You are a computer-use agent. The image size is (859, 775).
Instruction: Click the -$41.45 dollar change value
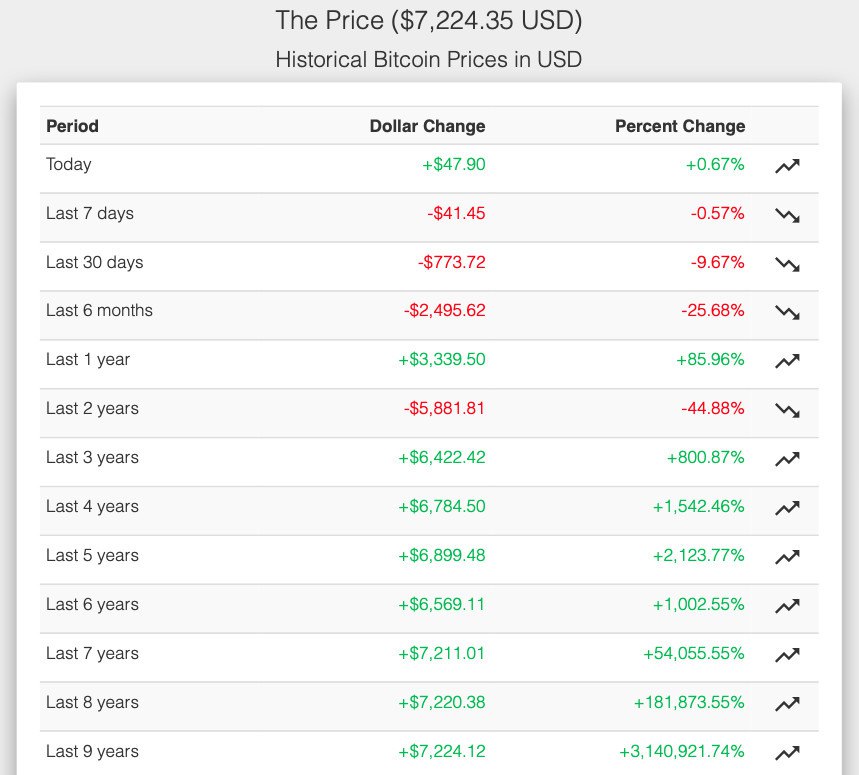[x=456, y=213]
